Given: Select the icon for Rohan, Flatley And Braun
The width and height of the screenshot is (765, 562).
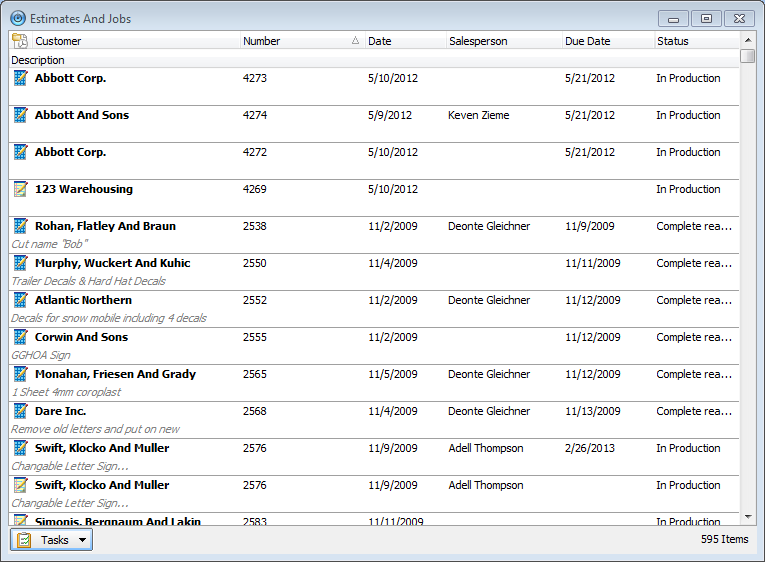Looking at the screenshot, I should (20, 226).
